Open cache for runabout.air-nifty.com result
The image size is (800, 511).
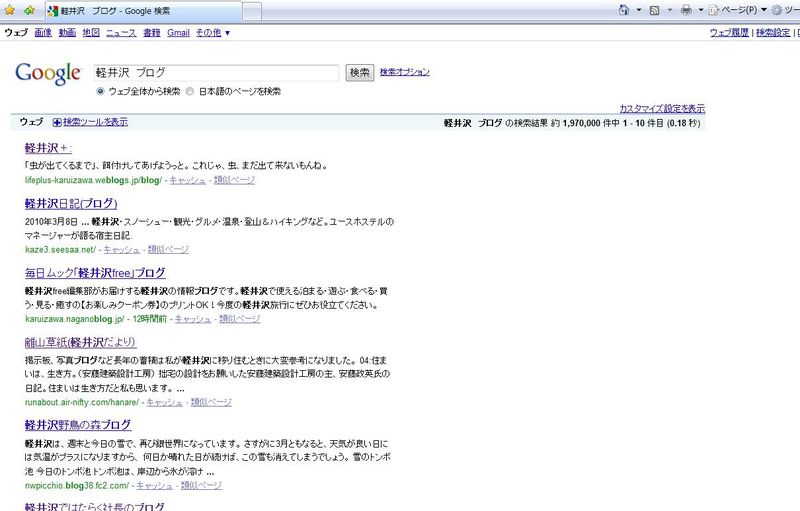[164, 402]
